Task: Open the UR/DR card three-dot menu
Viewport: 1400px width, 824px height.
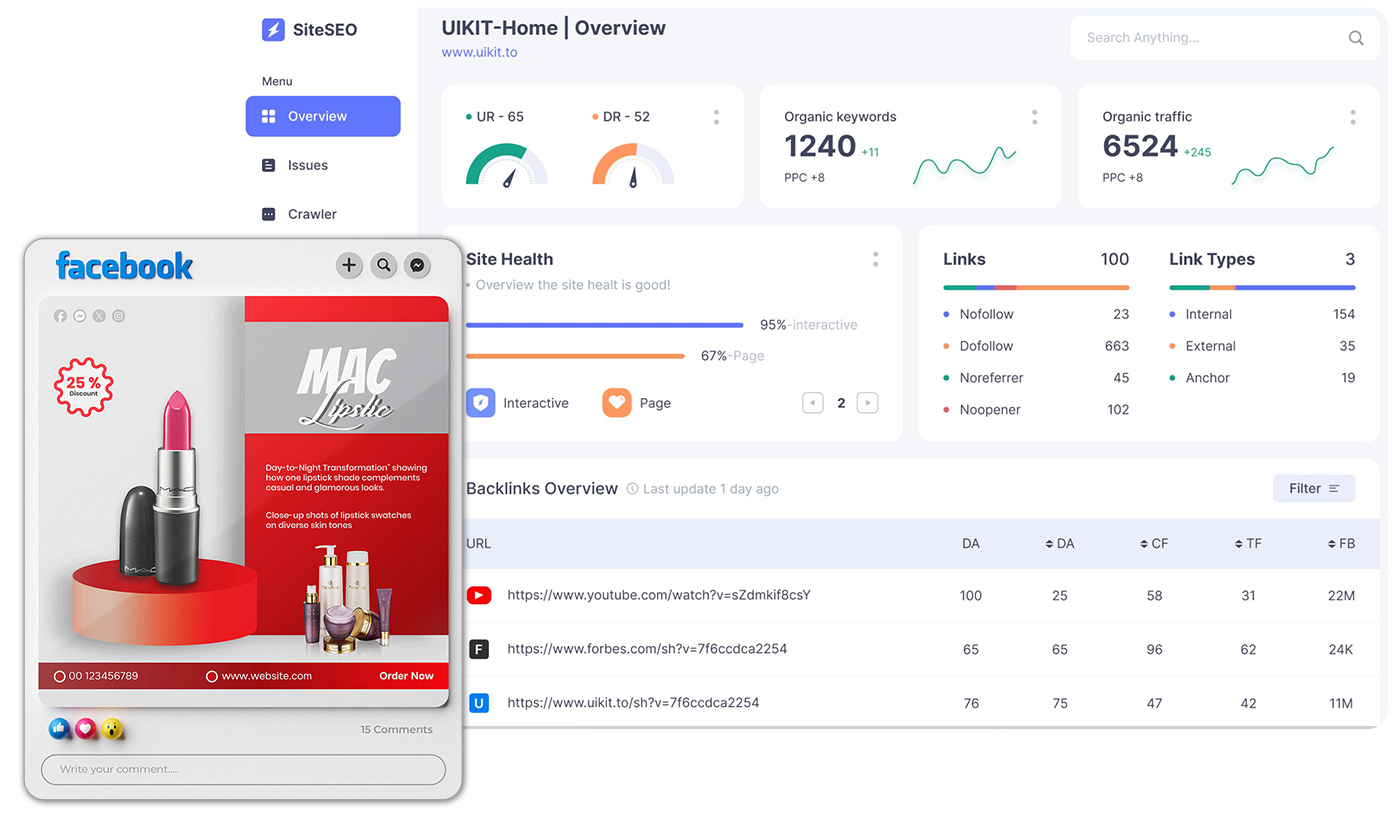Action: coord(716,117)
